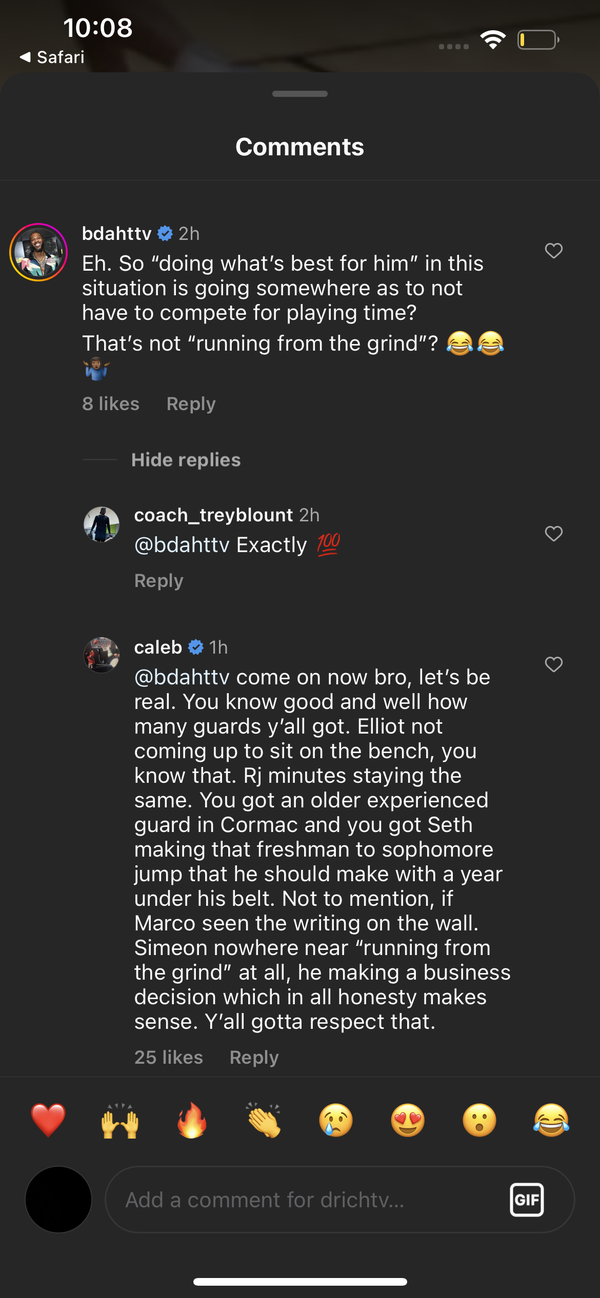Choose the clapping hands emoji
Screen dimensions: 600x1298
point(264,1120)
